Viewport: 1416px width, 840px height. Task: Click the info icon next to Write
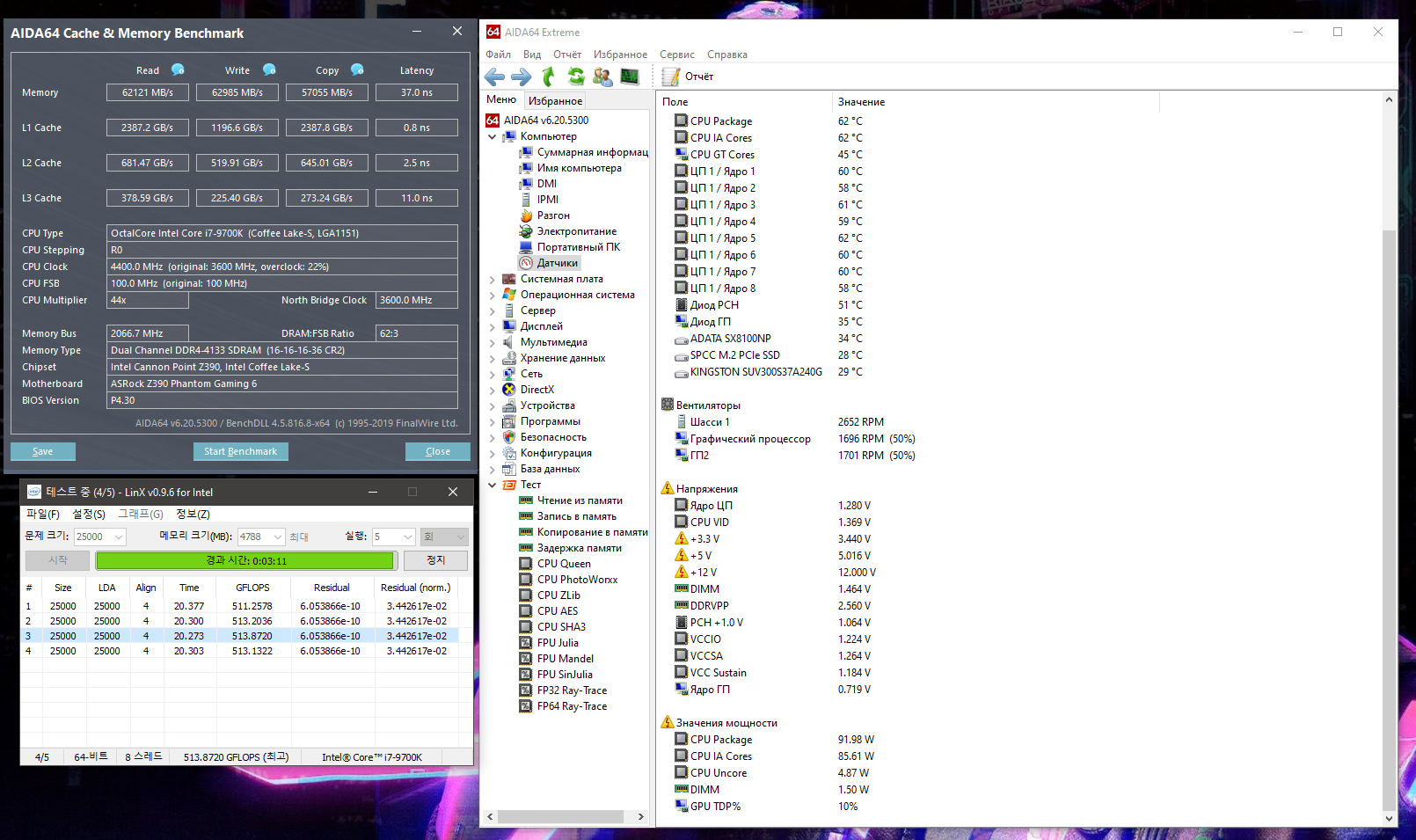coord(269,69)
